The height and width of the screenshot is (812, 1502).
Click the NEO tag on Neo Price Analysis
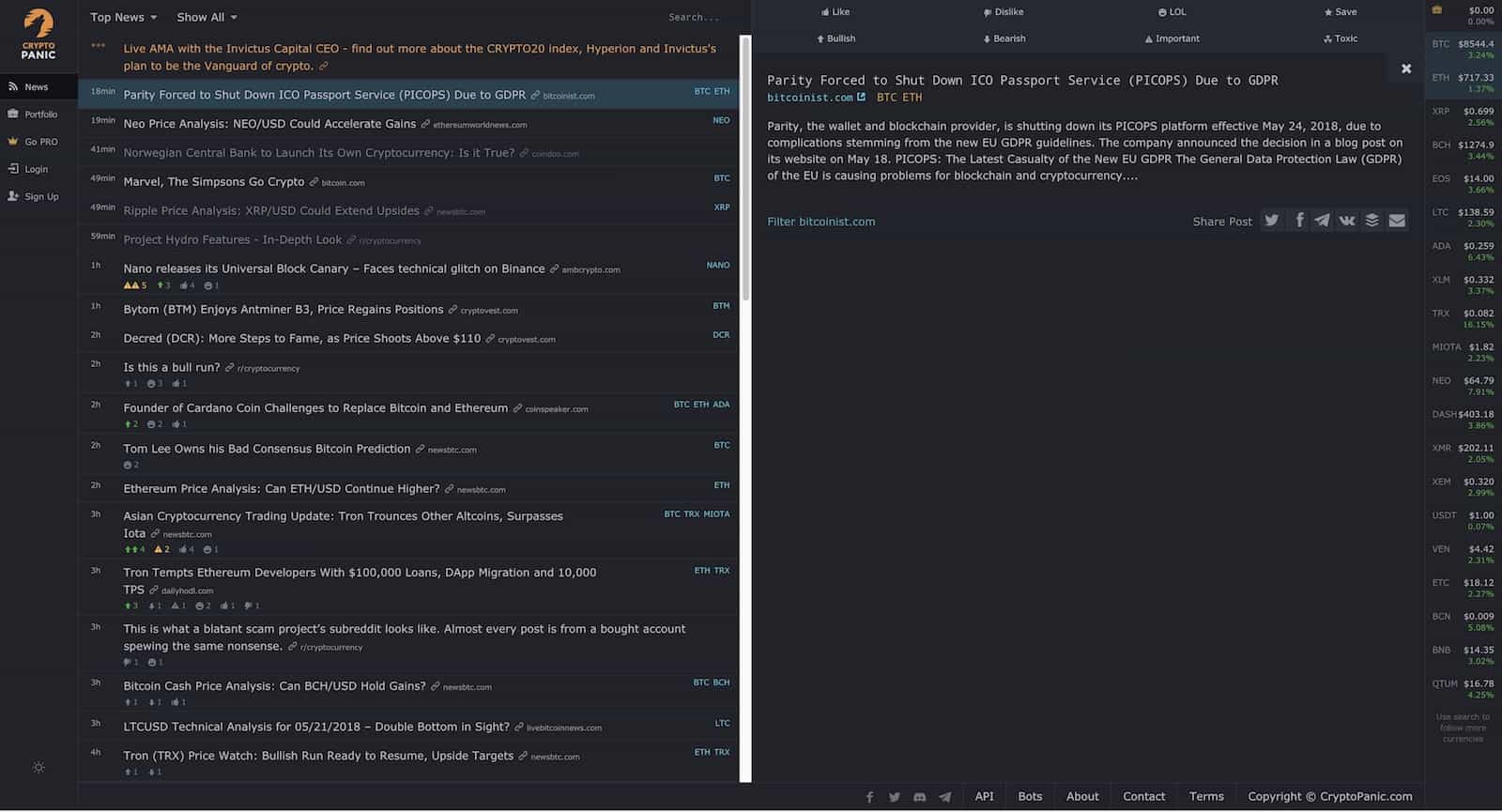pyautogui.click(x=721, y=120)
